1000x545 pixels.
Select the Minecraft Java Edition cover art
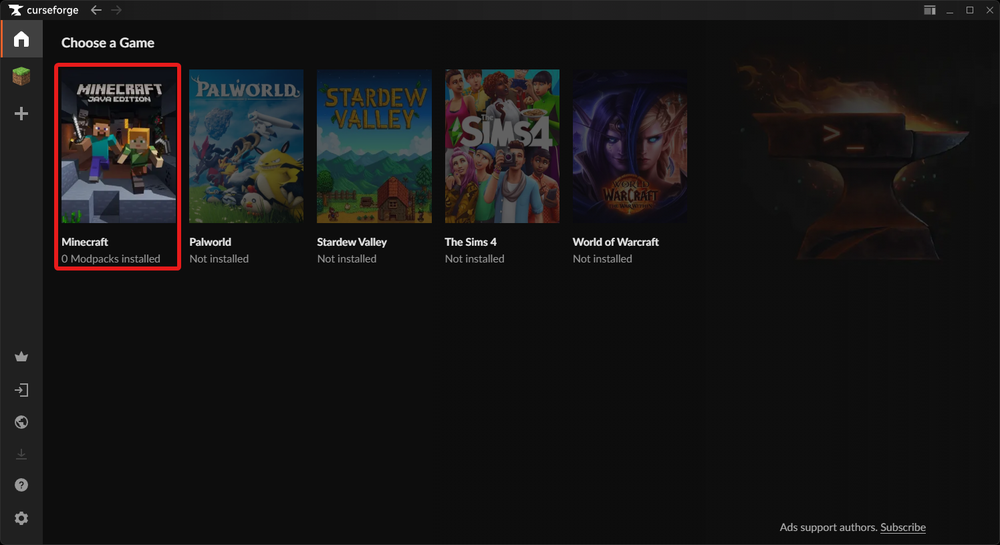(x=118, y=146)
